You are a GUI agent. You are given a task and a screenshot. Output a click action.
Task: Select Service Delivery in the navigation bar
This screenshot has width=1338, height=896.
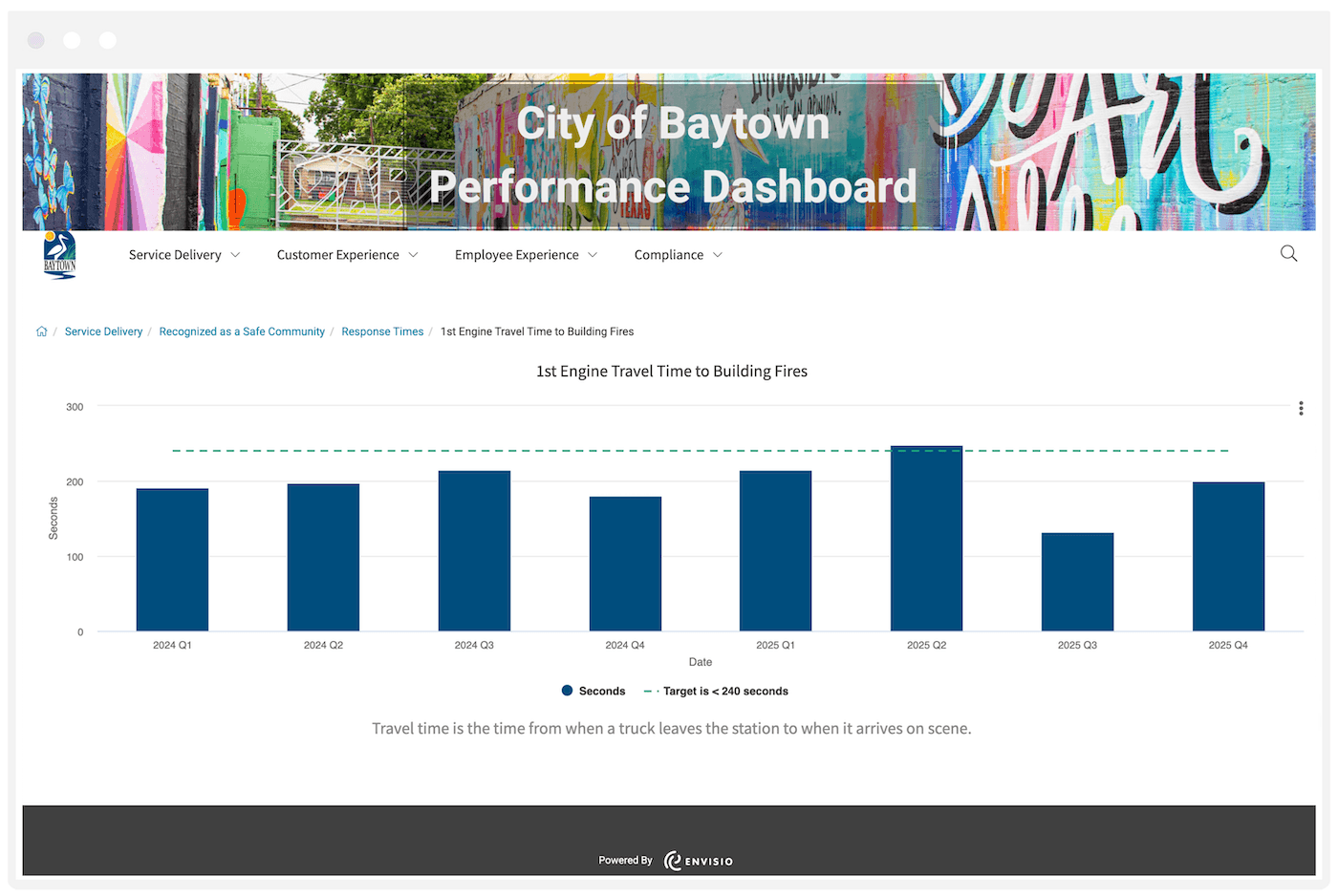click(175, 254)
